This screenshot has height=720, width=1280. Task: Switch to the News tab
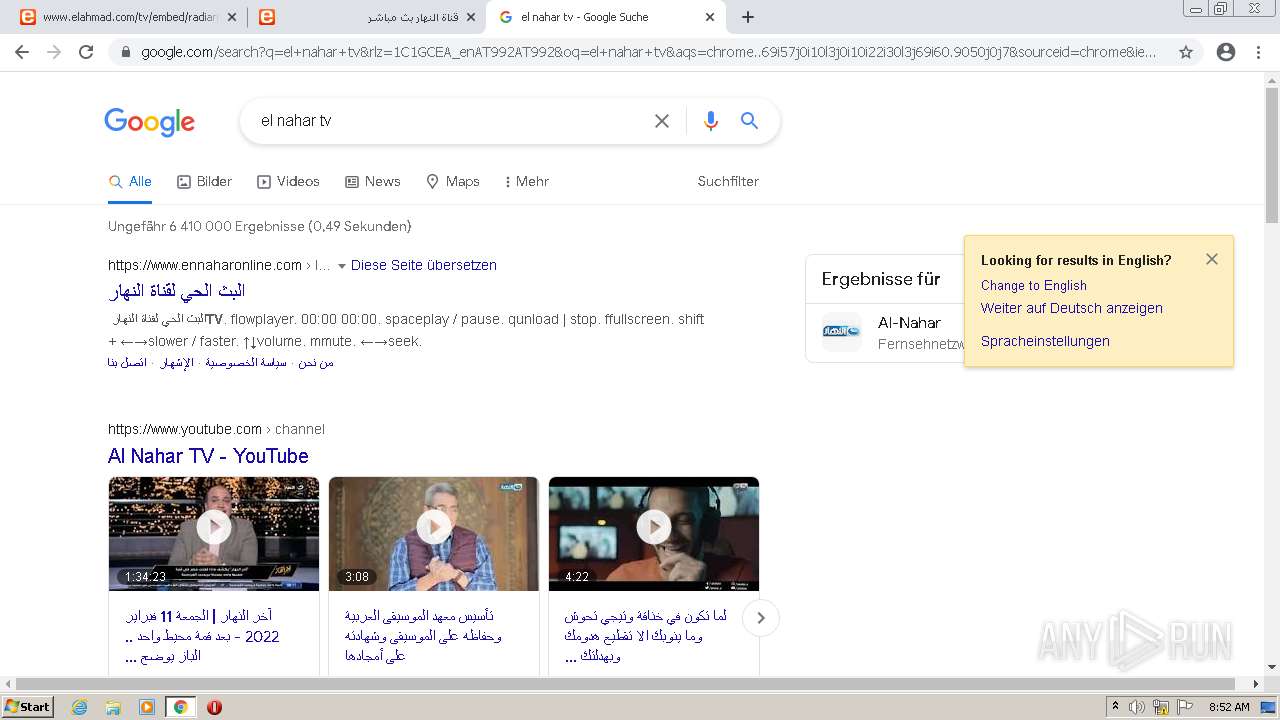point(372,181)
